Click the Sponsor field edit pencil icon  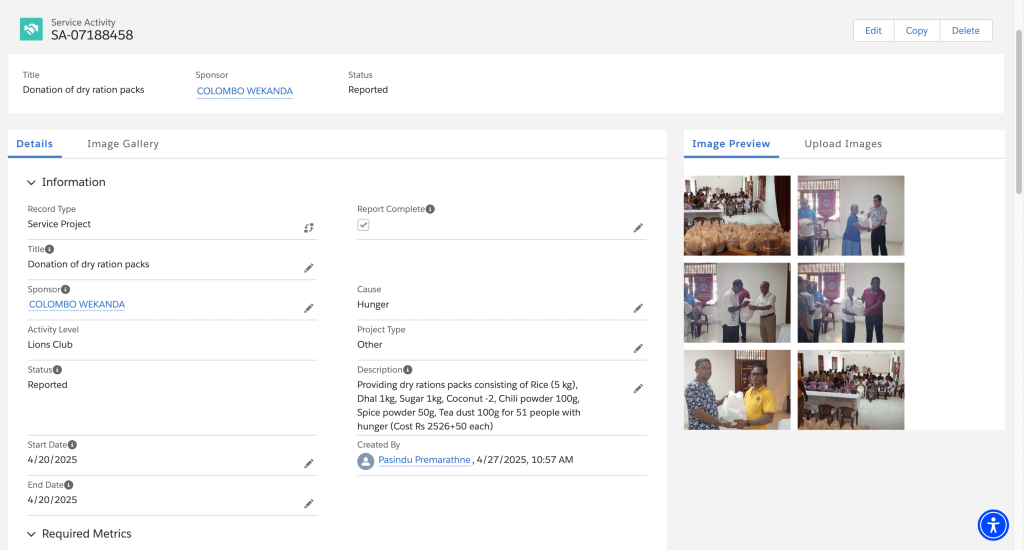click(x=309, y=308)
